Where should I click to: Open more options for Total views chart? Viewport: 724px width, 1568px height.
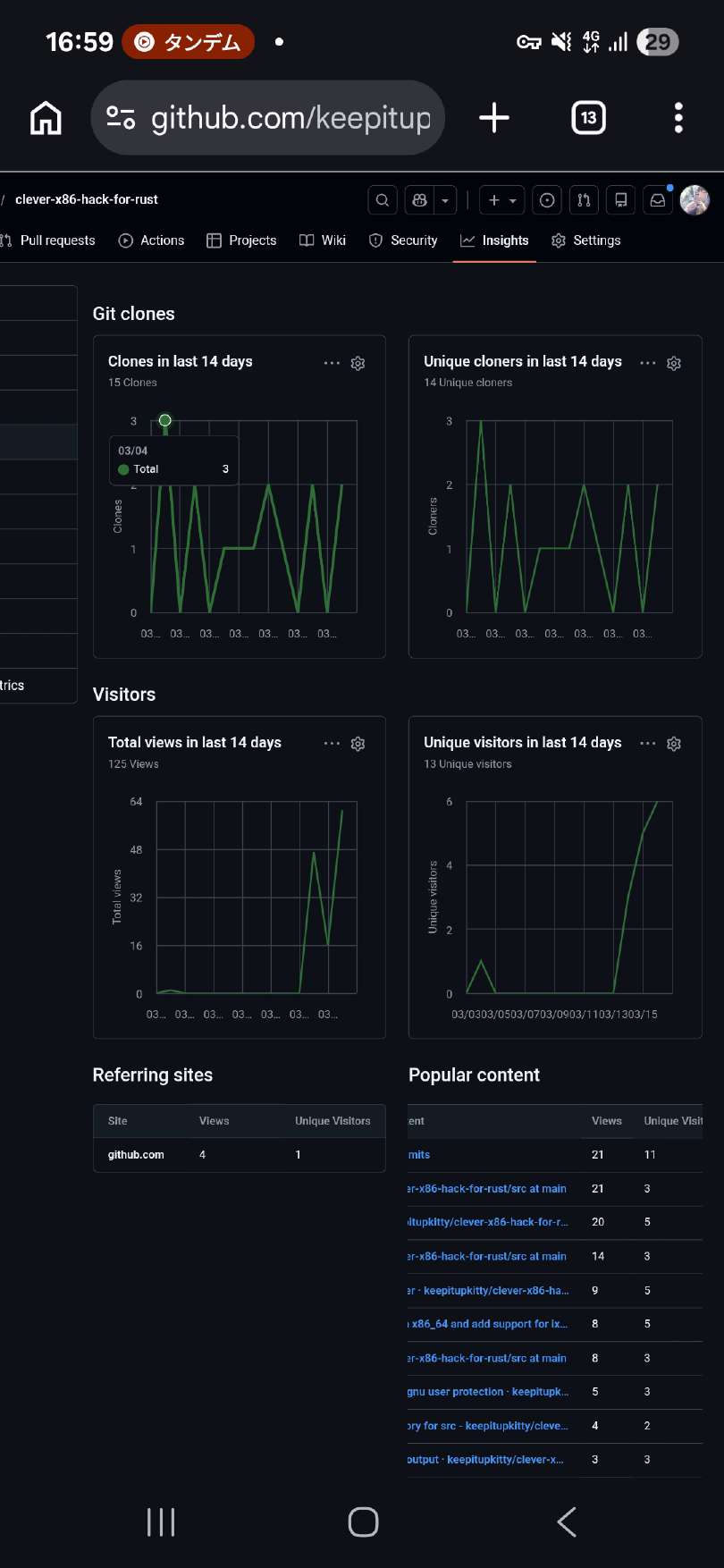[x=332, y=744]
